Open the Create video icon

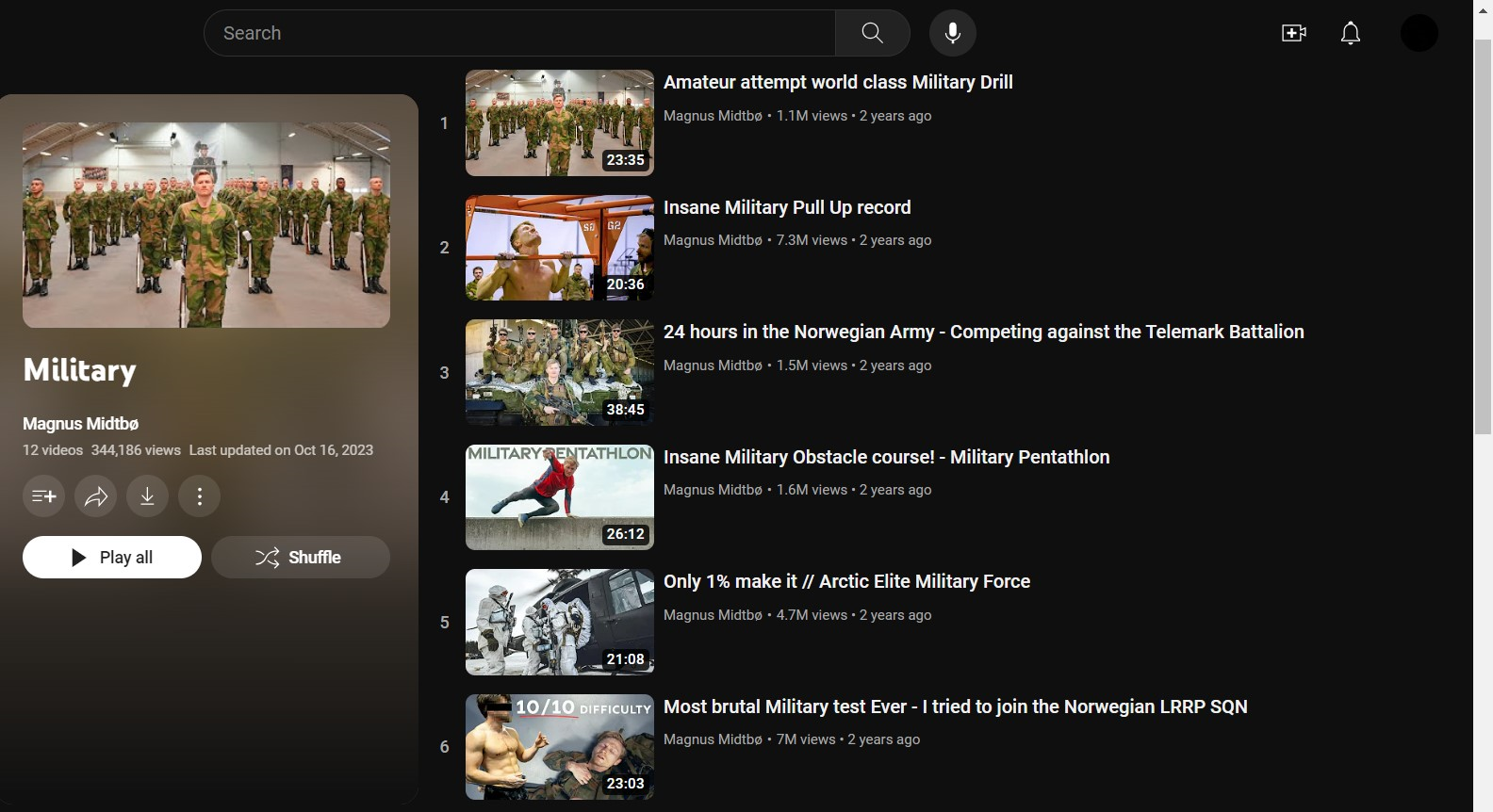tap(1294, 33)
